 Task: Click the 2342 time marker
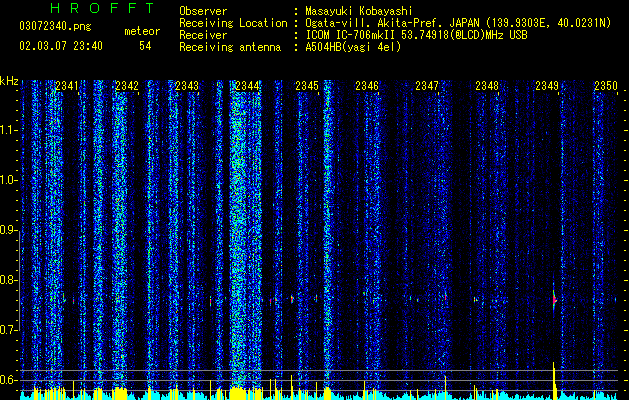point(127,86)
